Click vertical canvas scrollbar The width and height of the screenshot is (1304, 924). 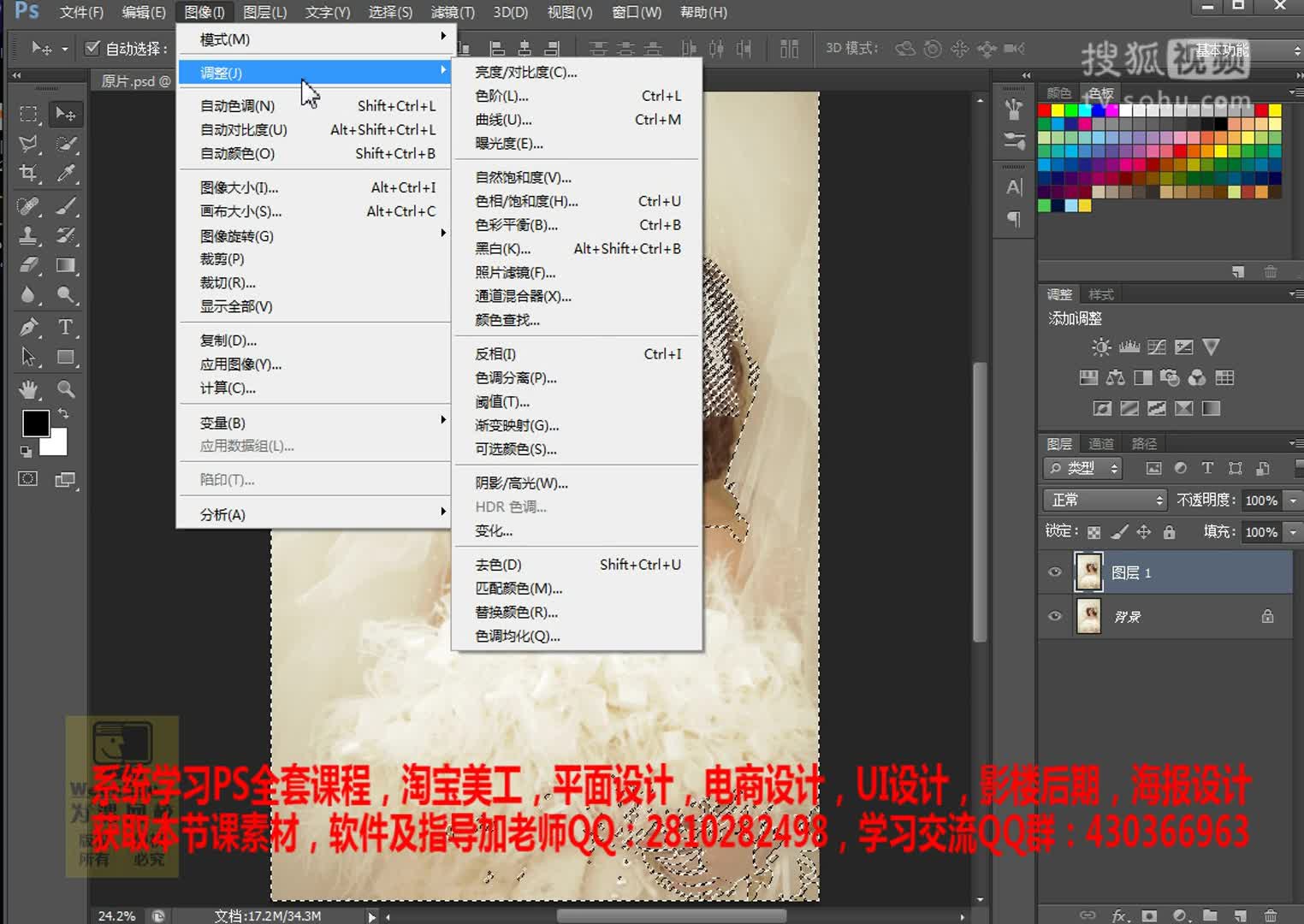pyautogui.click(x=981, y=502)
